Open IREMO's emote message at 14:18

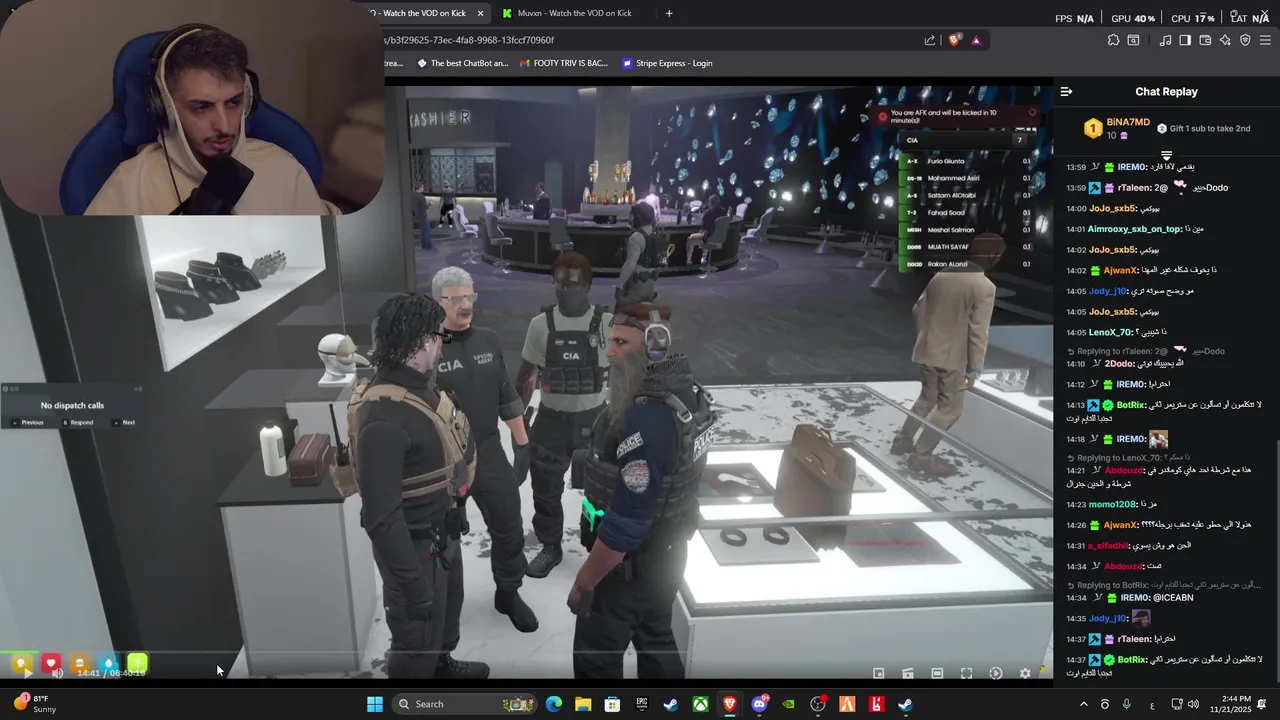pyautogui.click(x=1158, y=439)
